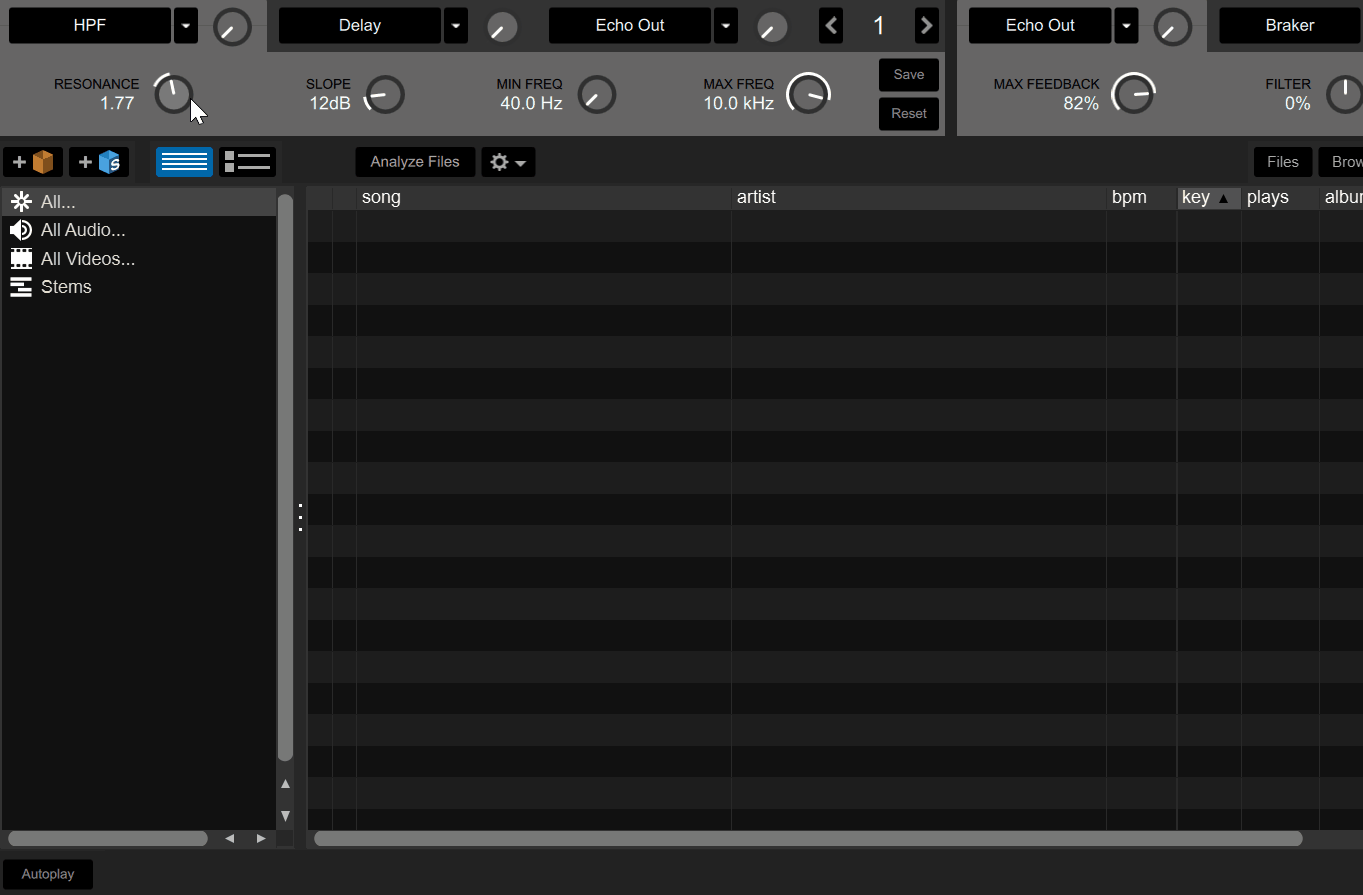Click the Resonance knob
This screenshot has width=1363, height=895.
pyautogui.click(x=174, y=95)
